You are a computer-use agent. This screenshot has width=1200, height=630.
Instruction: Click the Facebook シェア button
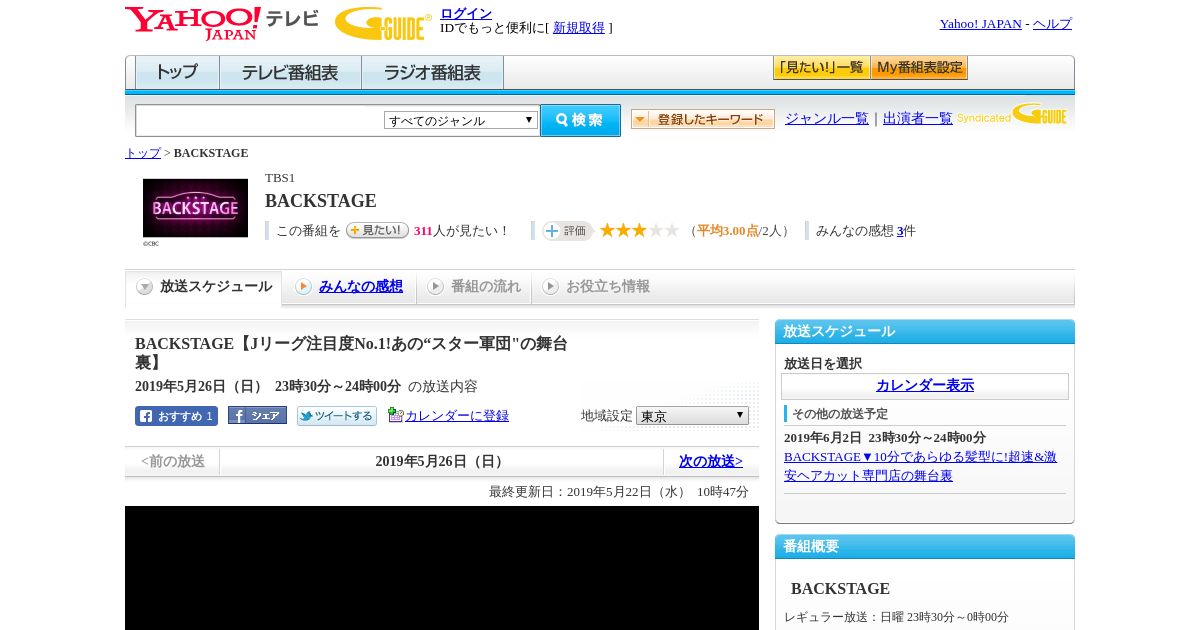click(257, 415)
